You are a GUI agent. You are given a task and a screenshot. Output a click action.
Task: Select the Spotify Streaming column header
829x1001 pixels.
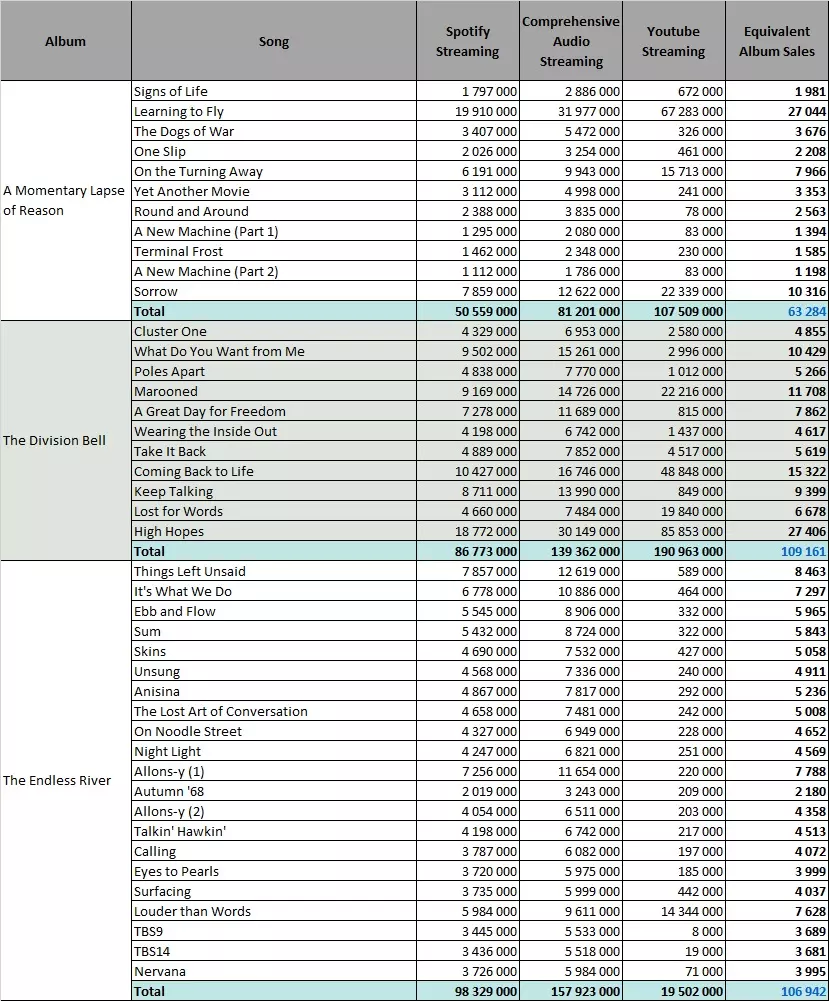pos(468,41)
